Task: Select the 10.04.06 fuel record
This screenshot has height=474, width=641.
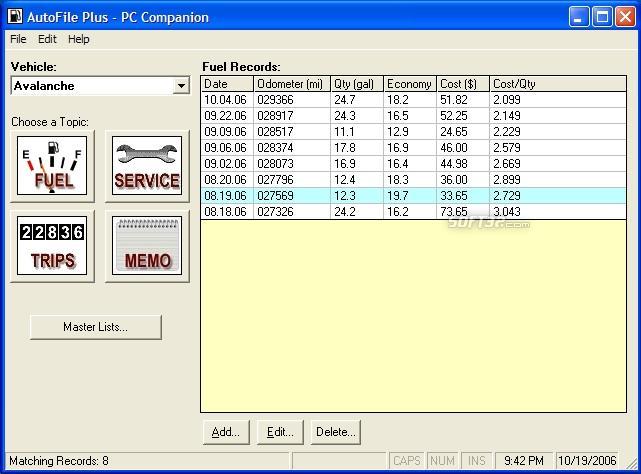Action: (413, 100)
